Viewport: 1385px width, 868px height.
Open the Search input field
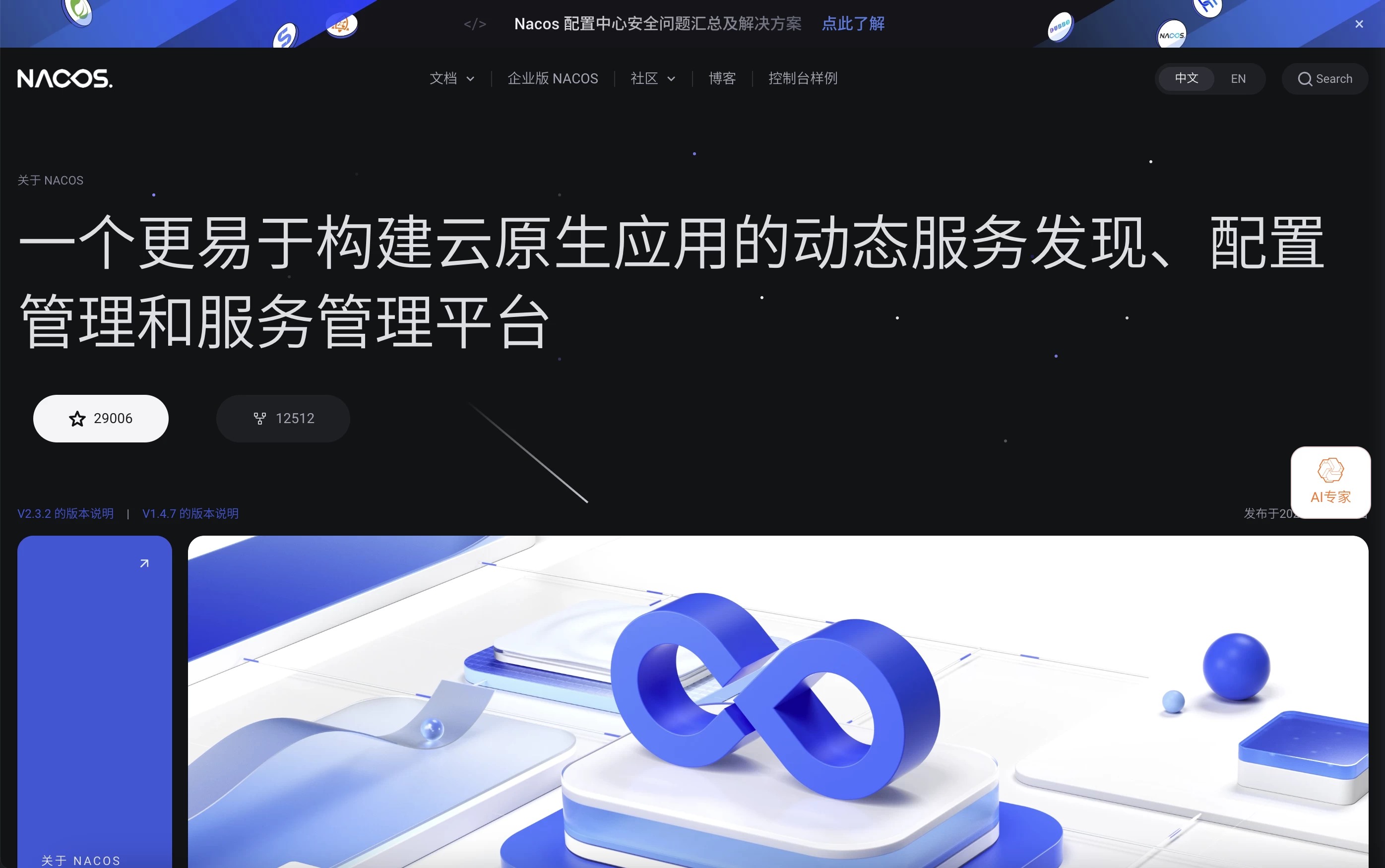coord(1324,79)
